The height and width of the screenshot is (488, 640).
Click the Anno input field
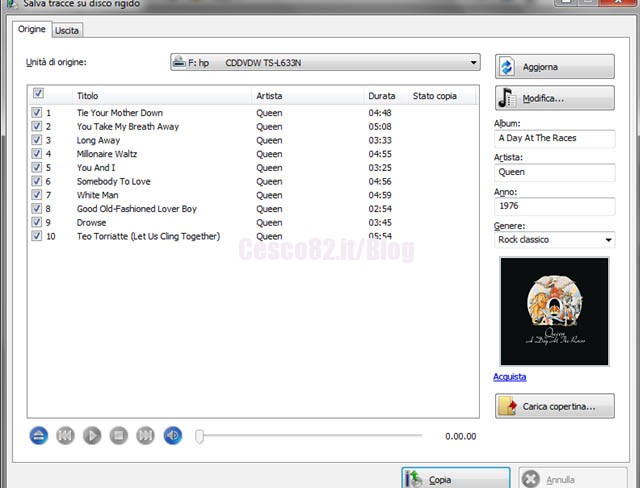click(554, 206)
